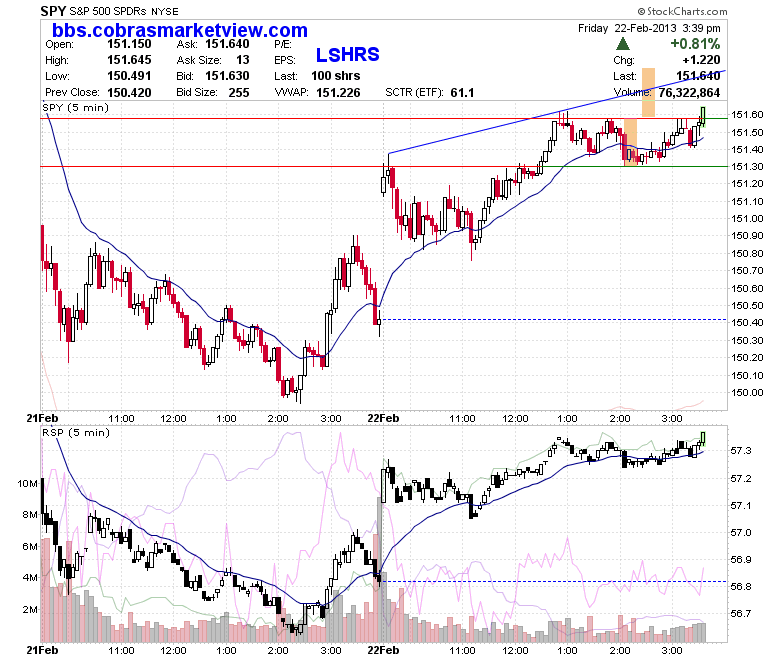780x659 pixels.
Task: Click the green up-arrow change indicator
Action: coord(622,44)
